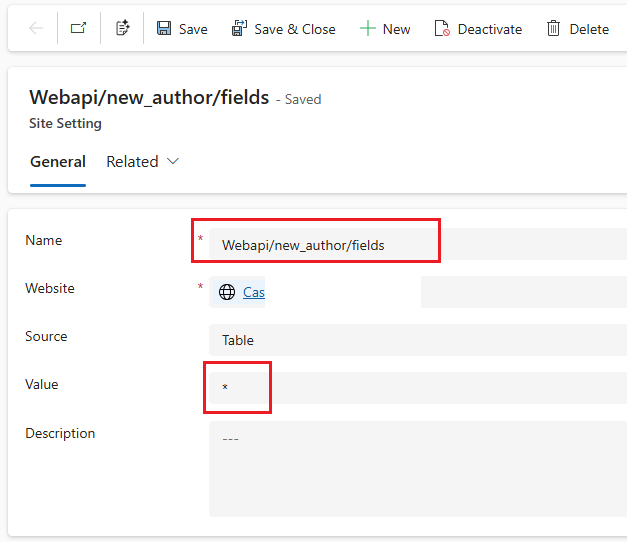629x542 pixels.
Task: Edit the Name input field
Action: point(418,244)
